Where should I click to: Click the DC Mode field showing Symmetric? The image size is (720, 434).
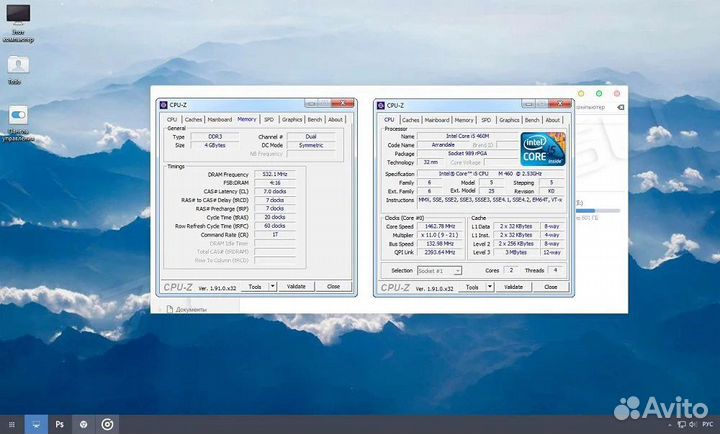point(311,146)
